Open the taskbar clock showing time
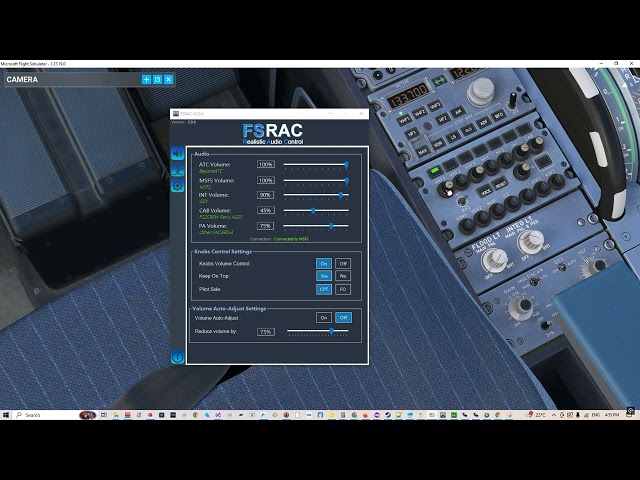Image resolution: width=640 pixels, height=480 pixels. point(611,415)
